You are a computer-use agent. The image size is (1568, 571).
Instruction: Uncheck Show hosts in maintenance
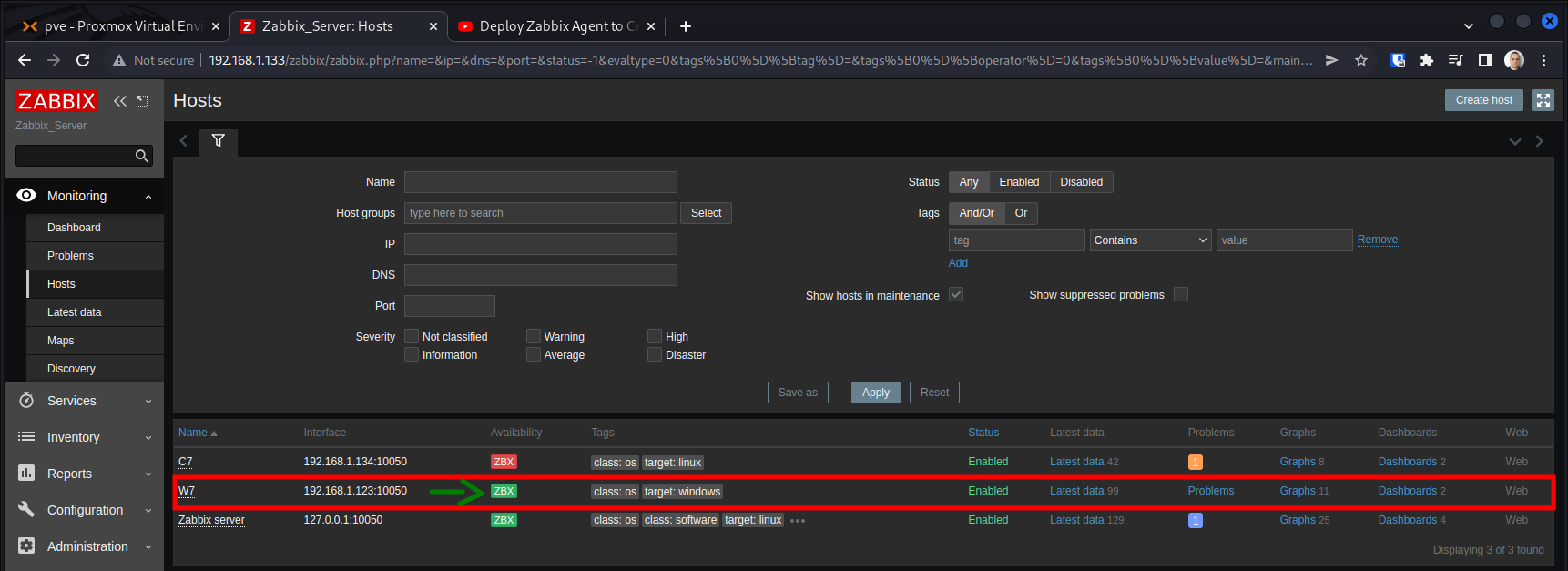pos(956,294)
